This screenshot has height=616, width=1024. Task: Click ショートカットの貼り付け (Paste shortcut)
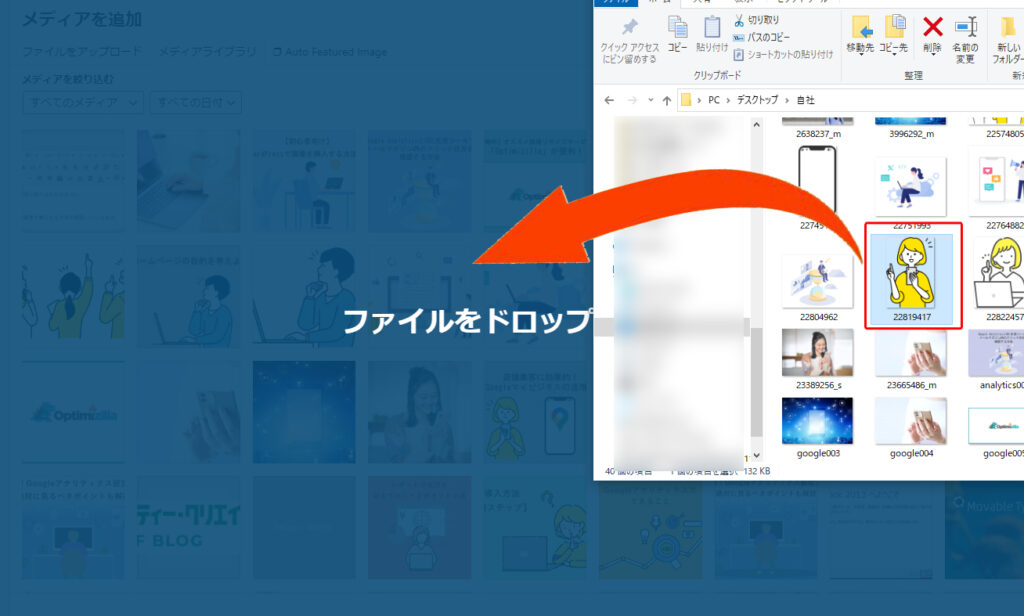[x=783, y=54]
